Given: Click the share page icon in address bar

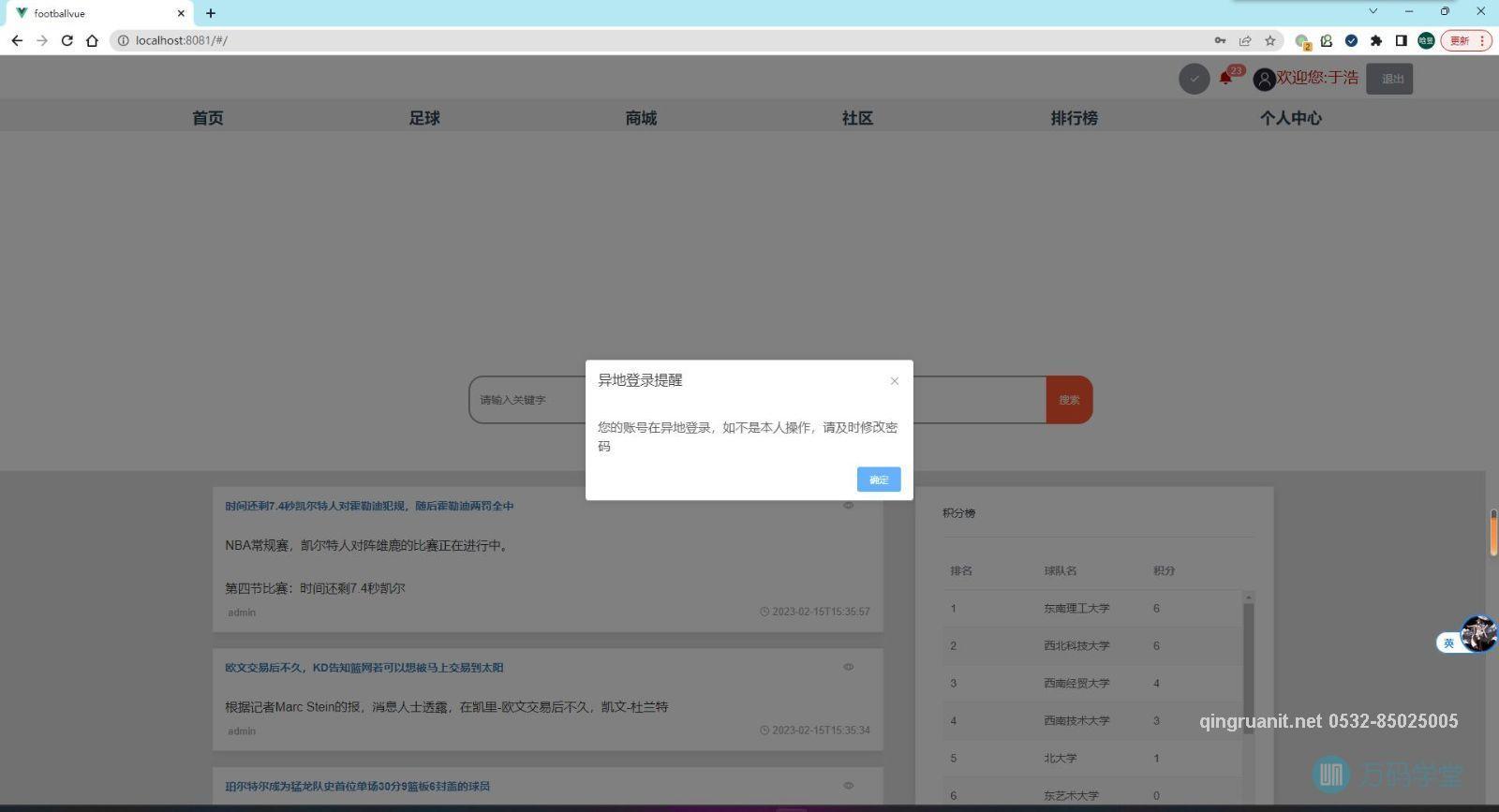Looking at the screenshot, I should click(1245, 40).
